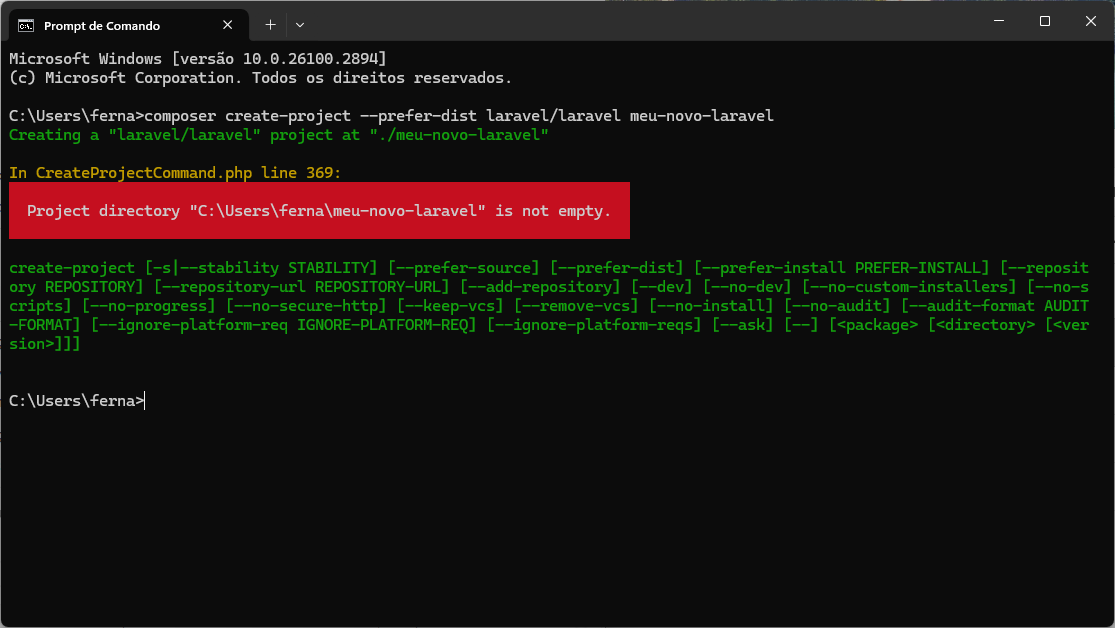
Task: Close the Prompt de Comando tab
Action: point(228,25)
